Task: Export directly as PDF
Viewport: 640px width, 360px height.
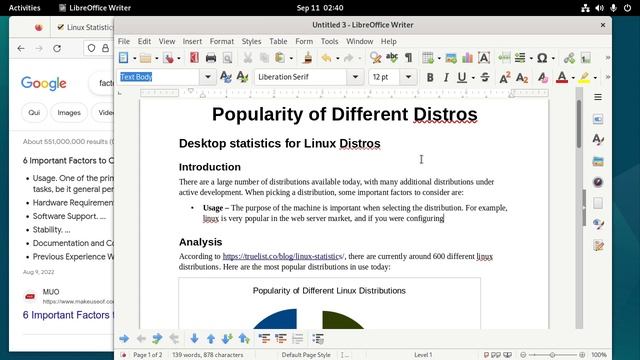Action: click(x=194, y=58)
